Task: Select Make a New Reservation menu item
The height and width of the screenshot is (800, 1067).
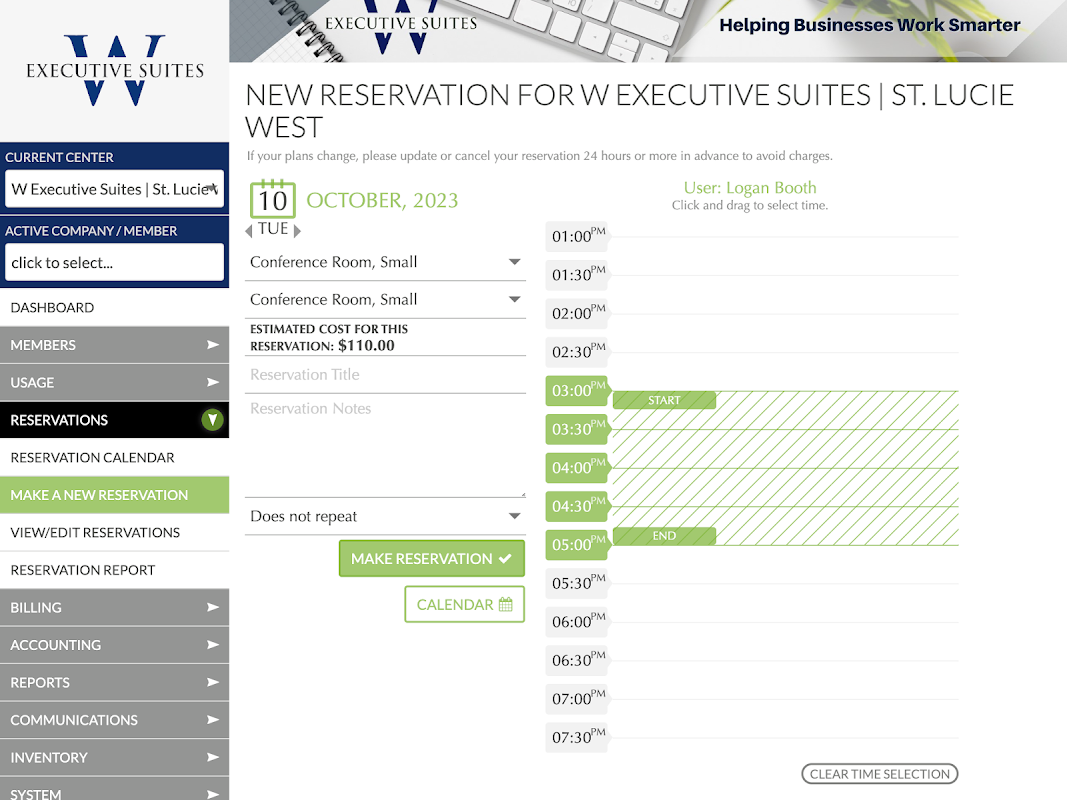Action: [114, 495]
